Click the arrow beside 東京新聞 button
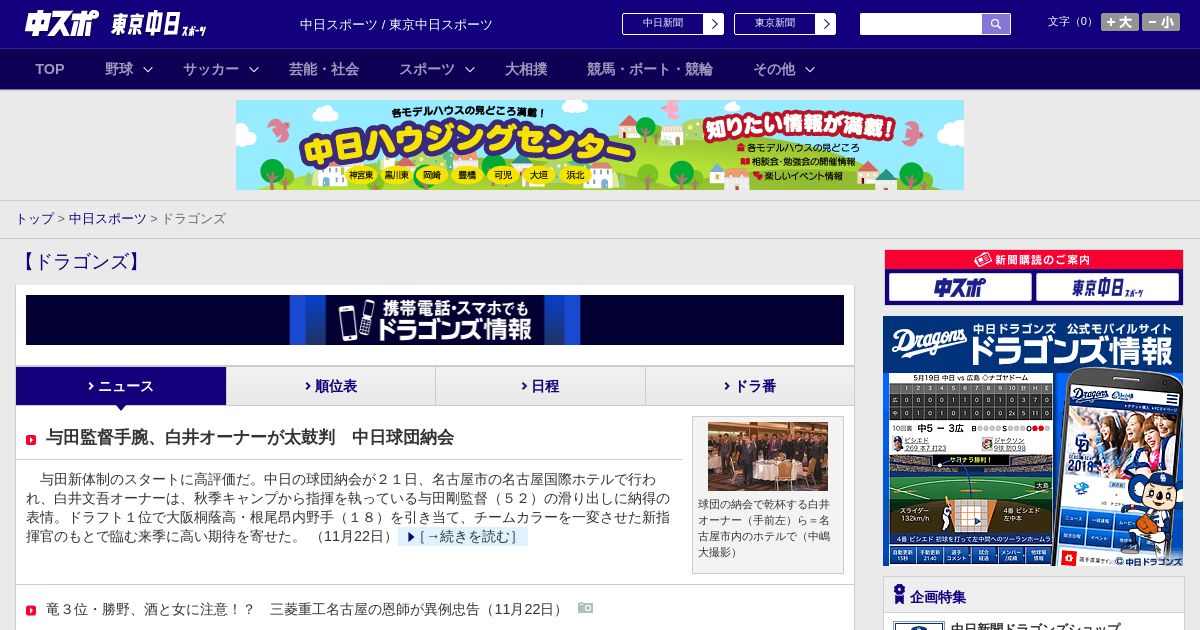This screenshot has width=1200, height=630. [x=826, y=24]
